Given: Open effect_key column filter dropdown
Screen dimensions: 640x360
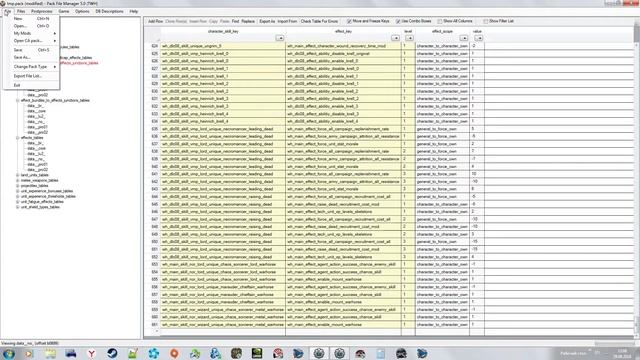Looking at the screenshot, I should [x=395, y=38].
